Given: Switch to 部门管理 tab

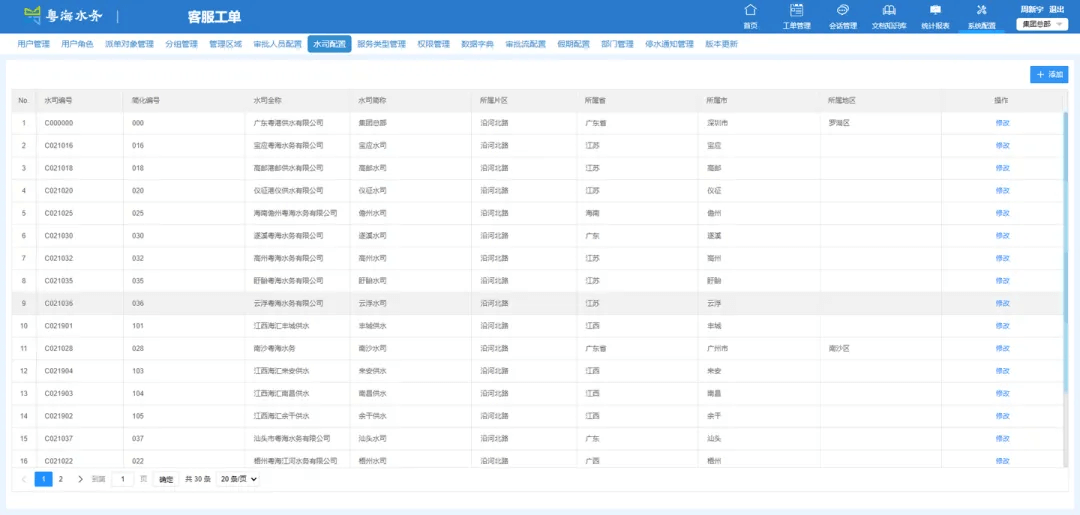Looking at the screenshot, I should 617,44.
